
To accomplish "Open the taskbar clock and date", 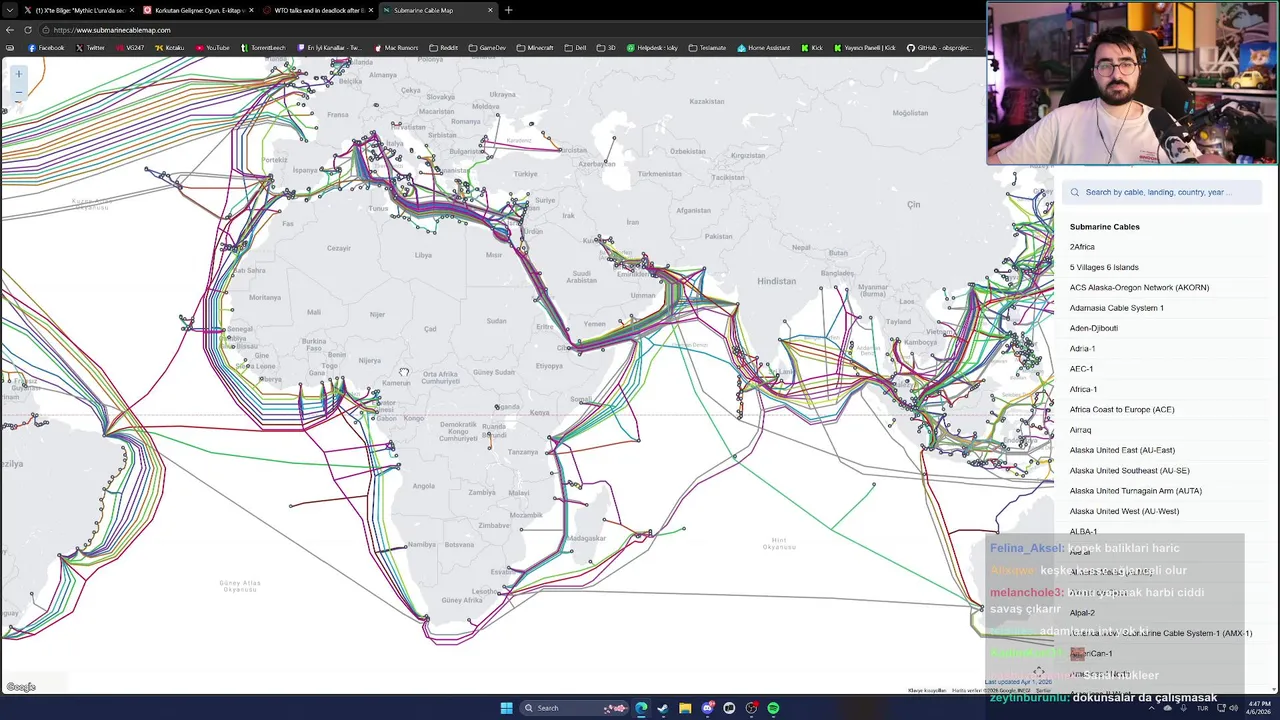I will point(1259,708).
